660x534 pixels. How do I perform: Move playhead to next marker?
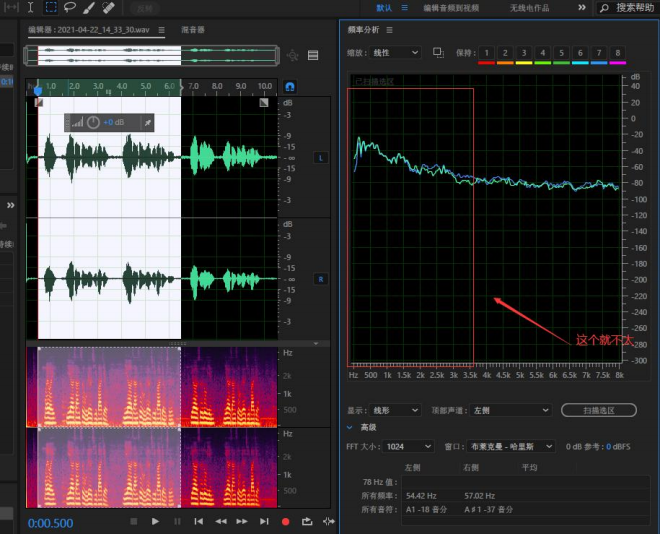[x=264, y=521]
